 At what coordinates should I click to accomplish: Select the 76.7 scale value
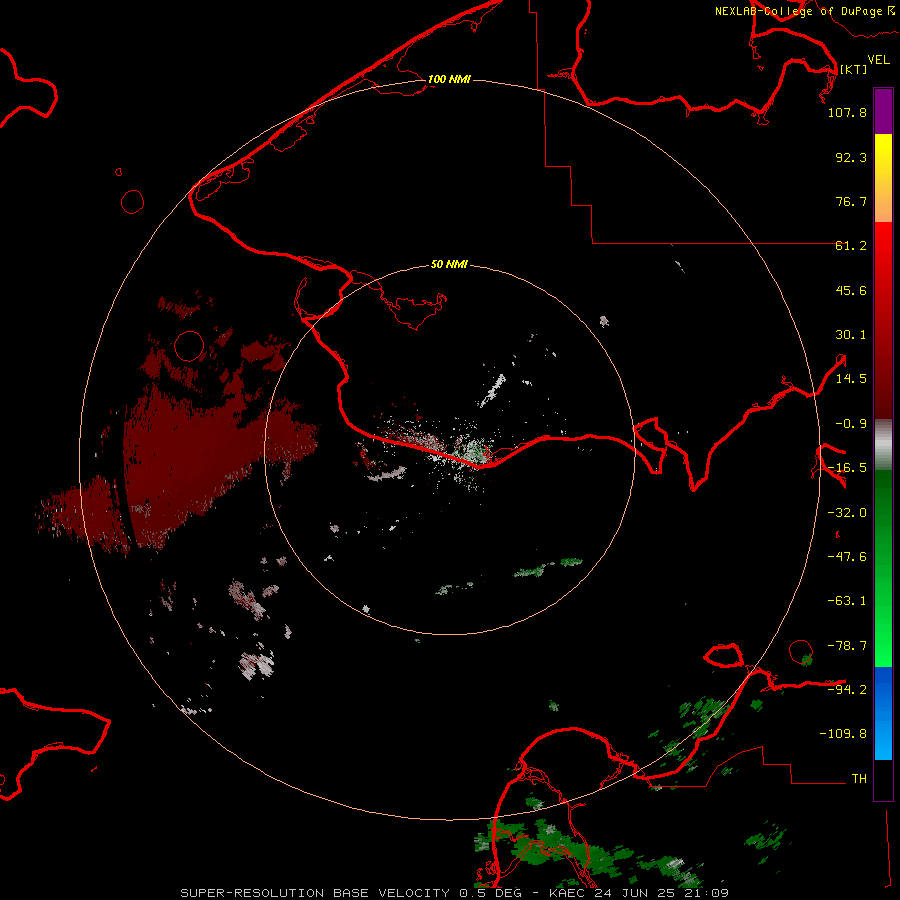point(851,201)
